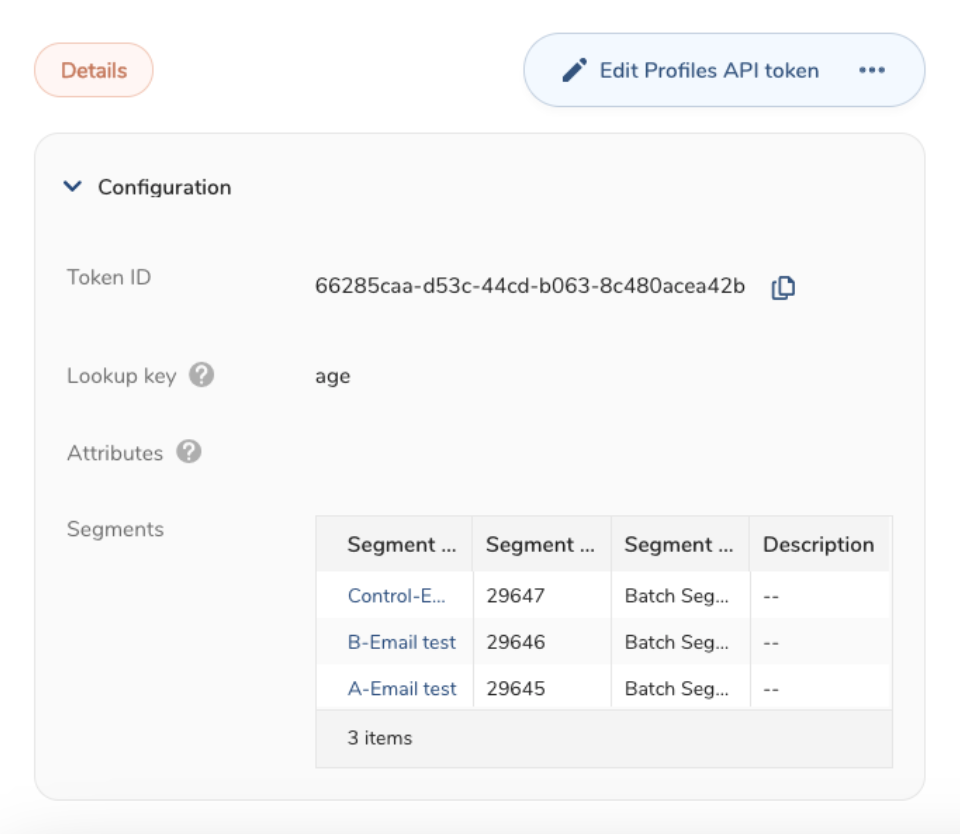Switch to the Details tab
The width and height of the screenshot is (960, 834).
(x=94, y=71)
